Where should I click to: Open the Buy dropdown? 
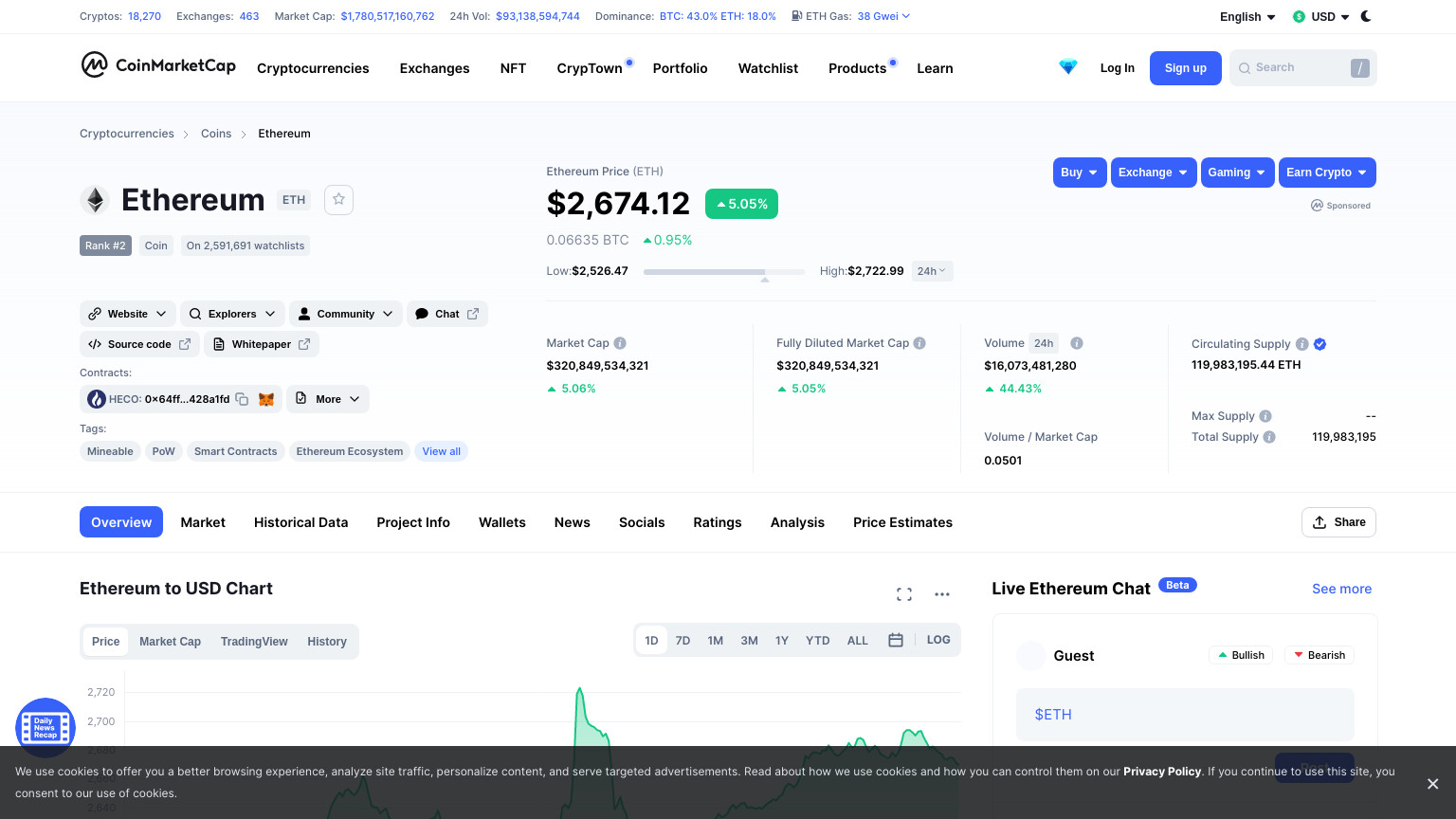click(x=1080, y=173)
